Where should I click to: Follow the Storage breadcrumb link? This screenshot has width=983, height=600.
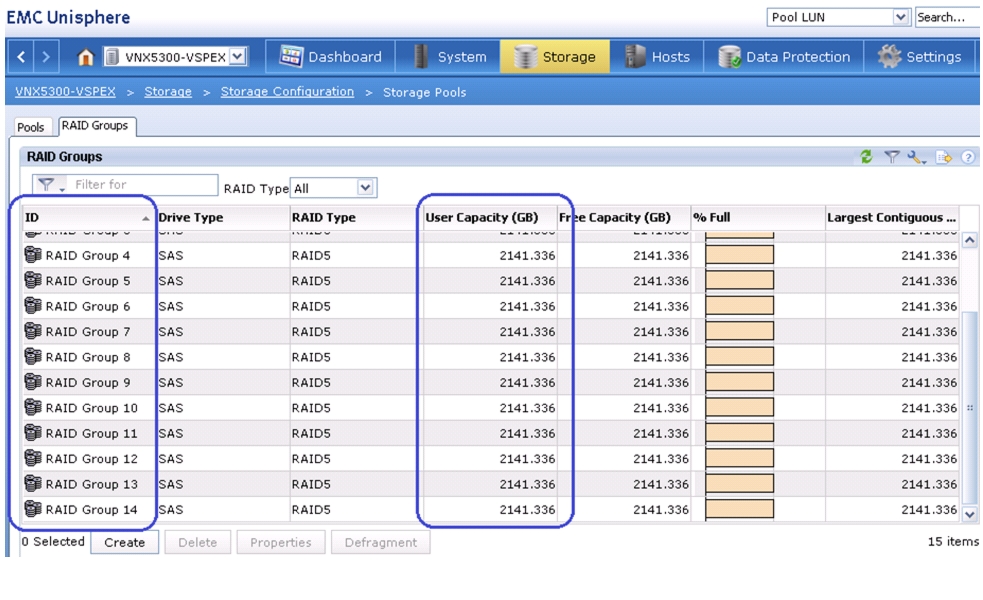point(168,92)
